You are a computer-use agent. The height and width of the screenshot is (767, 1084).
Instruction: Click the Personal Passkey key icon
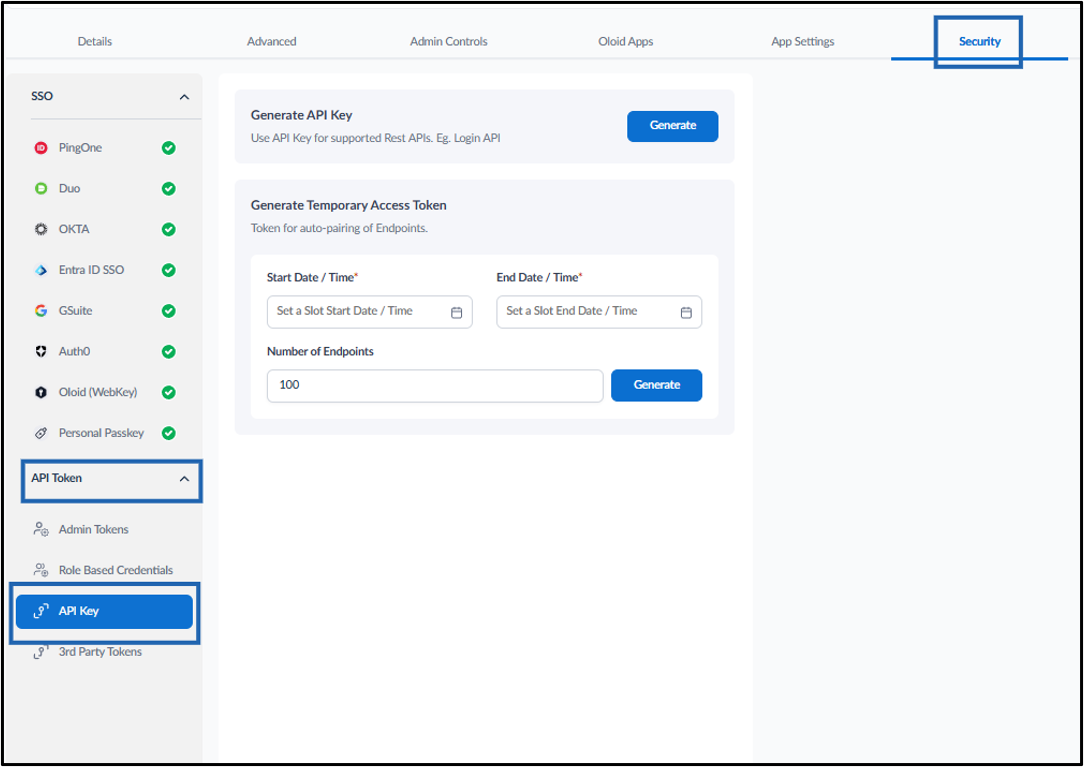pos(41,434)
